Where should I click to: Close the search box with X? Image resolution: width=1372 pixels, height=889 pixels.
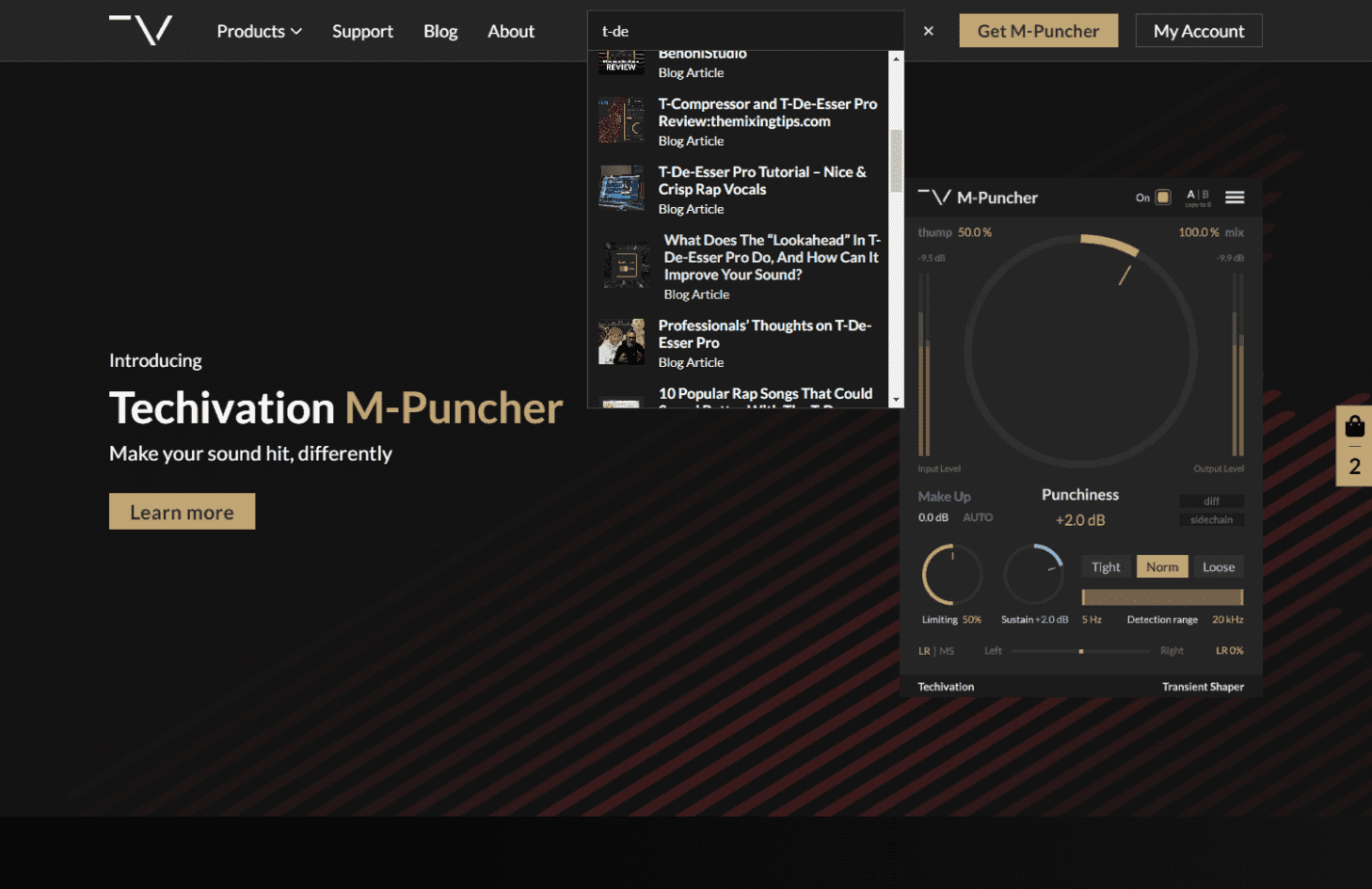tap(928, 31)
